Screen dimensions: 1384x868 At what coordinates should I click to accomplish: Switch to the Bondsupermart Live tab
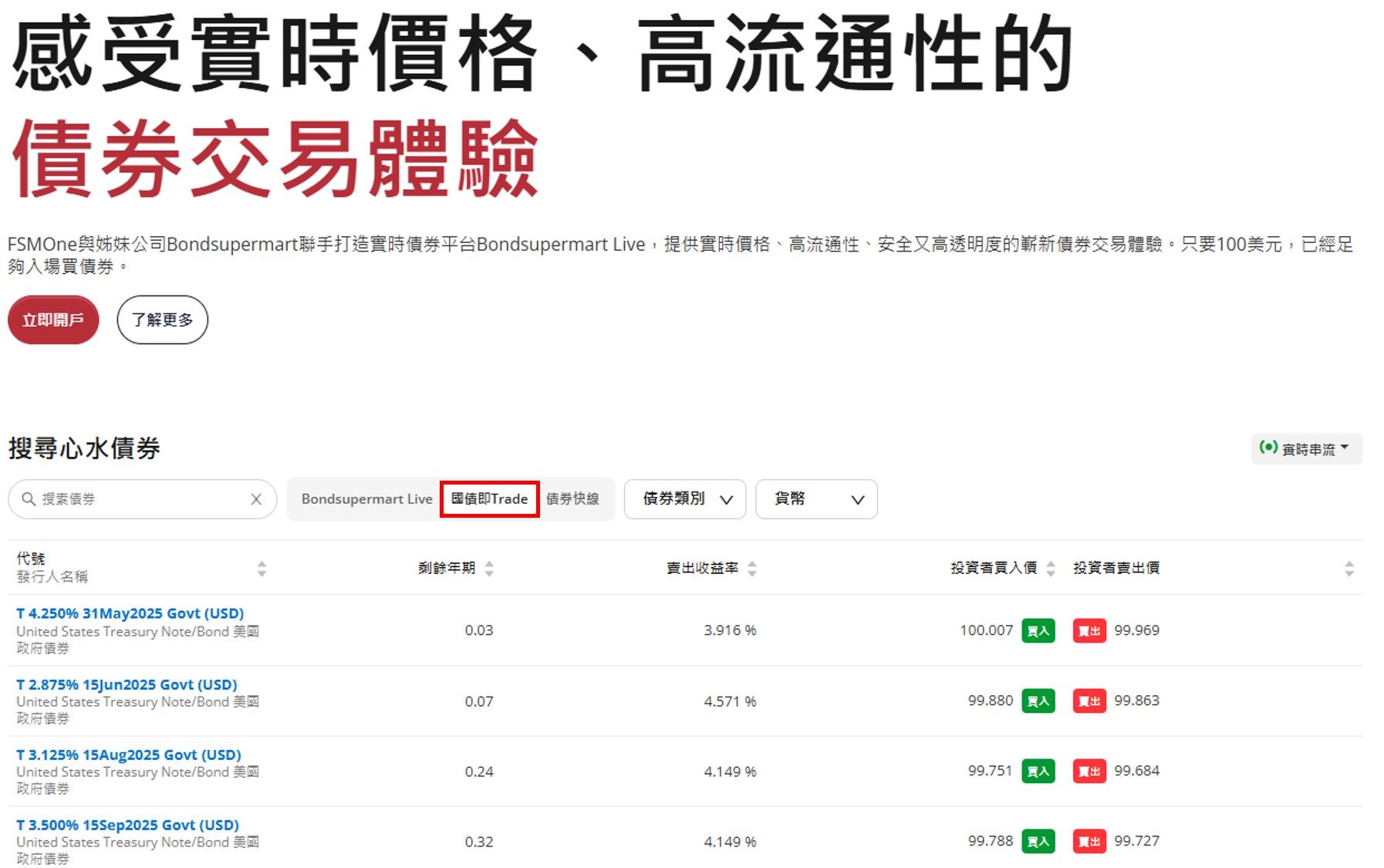pos(366,498)
